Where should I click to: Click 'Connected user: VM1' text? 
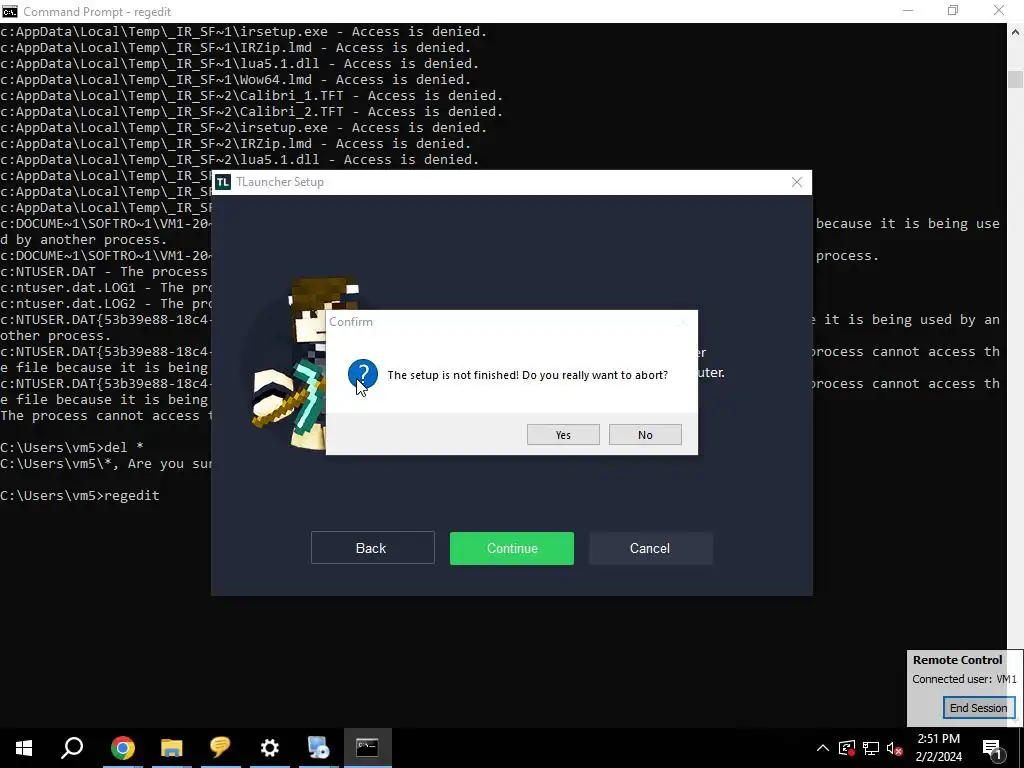(964, 679)
